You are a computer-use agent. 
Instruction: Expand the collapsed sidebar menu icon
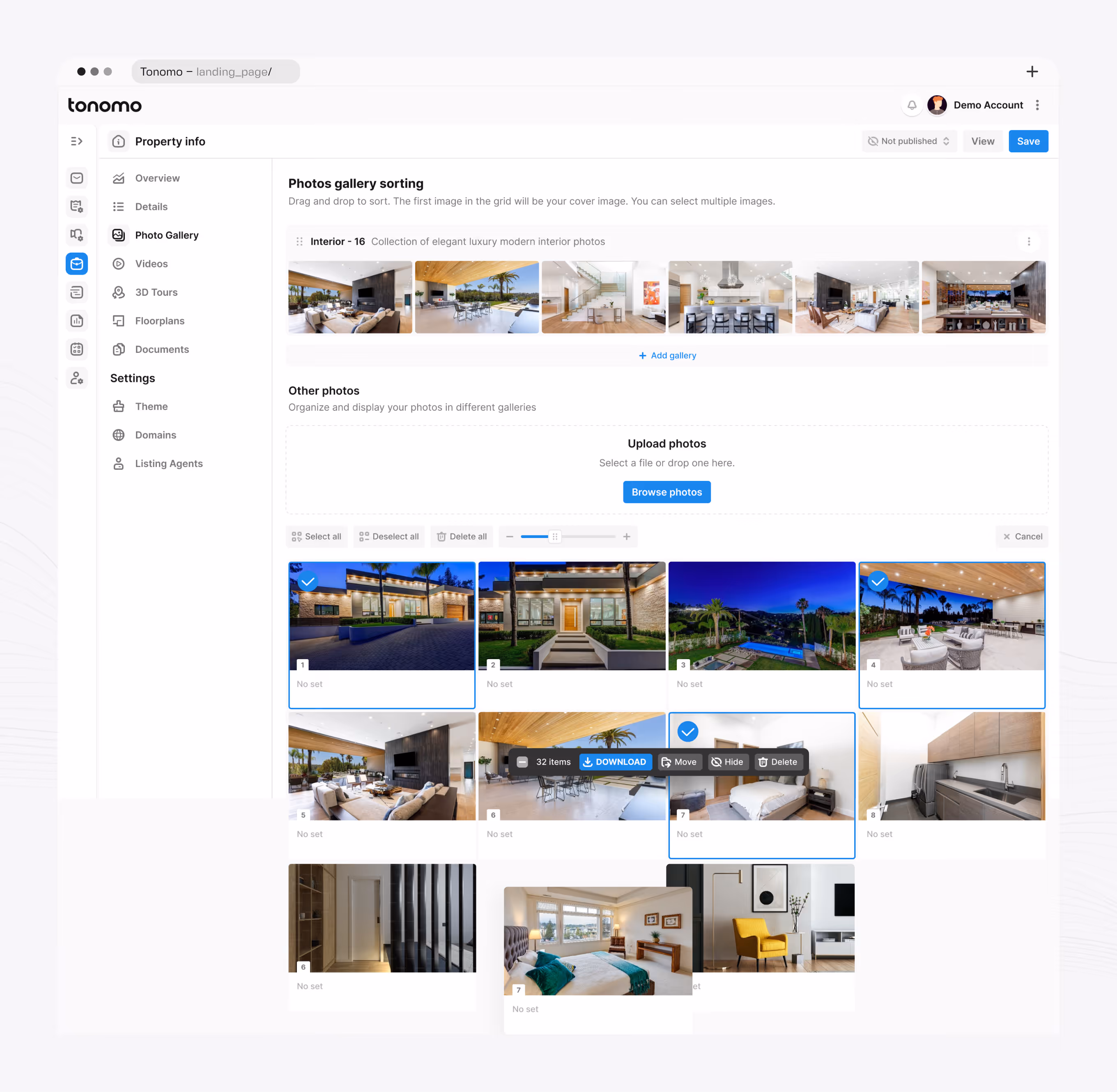tap(76, 141)
